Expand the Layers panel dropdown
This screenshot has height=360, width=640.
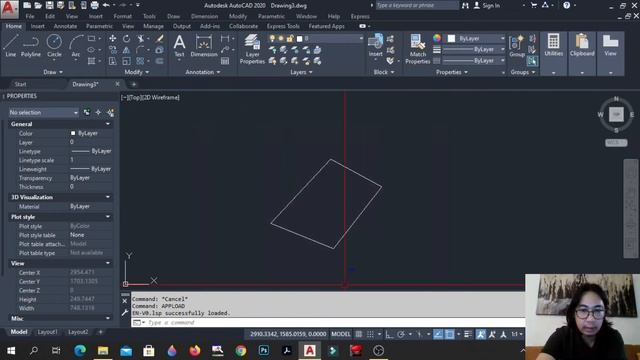pyautogui.click(x=301, y=72)
